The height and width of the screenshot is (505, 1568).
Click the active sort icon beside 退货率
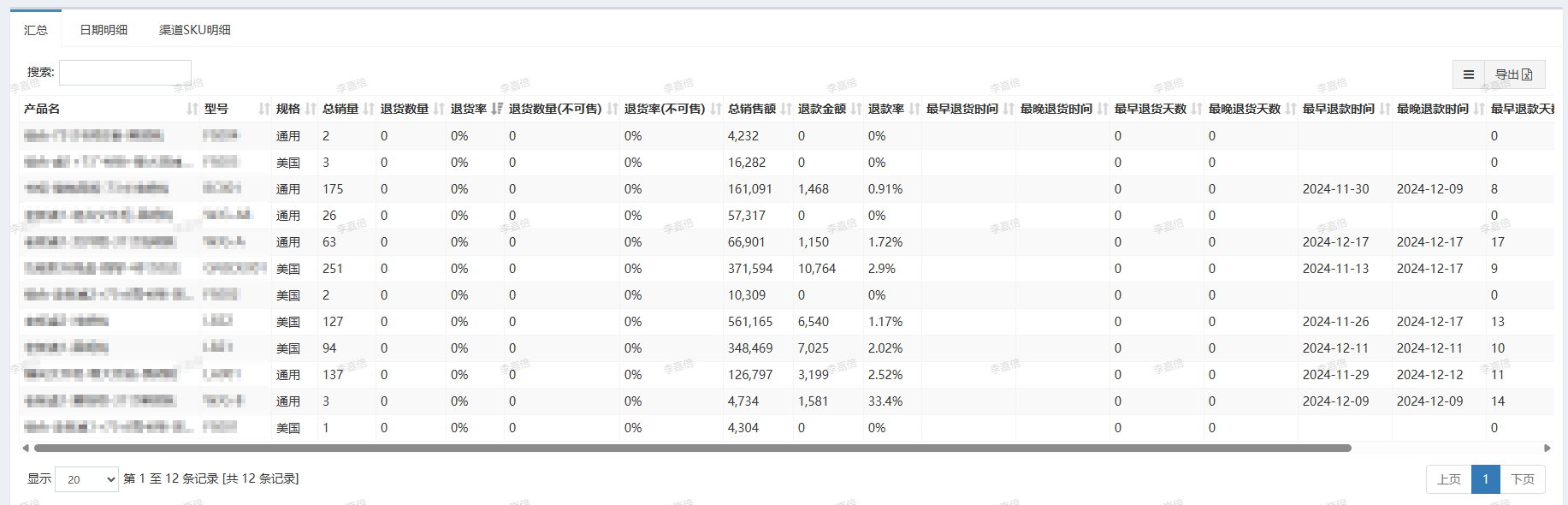[497, 109]
